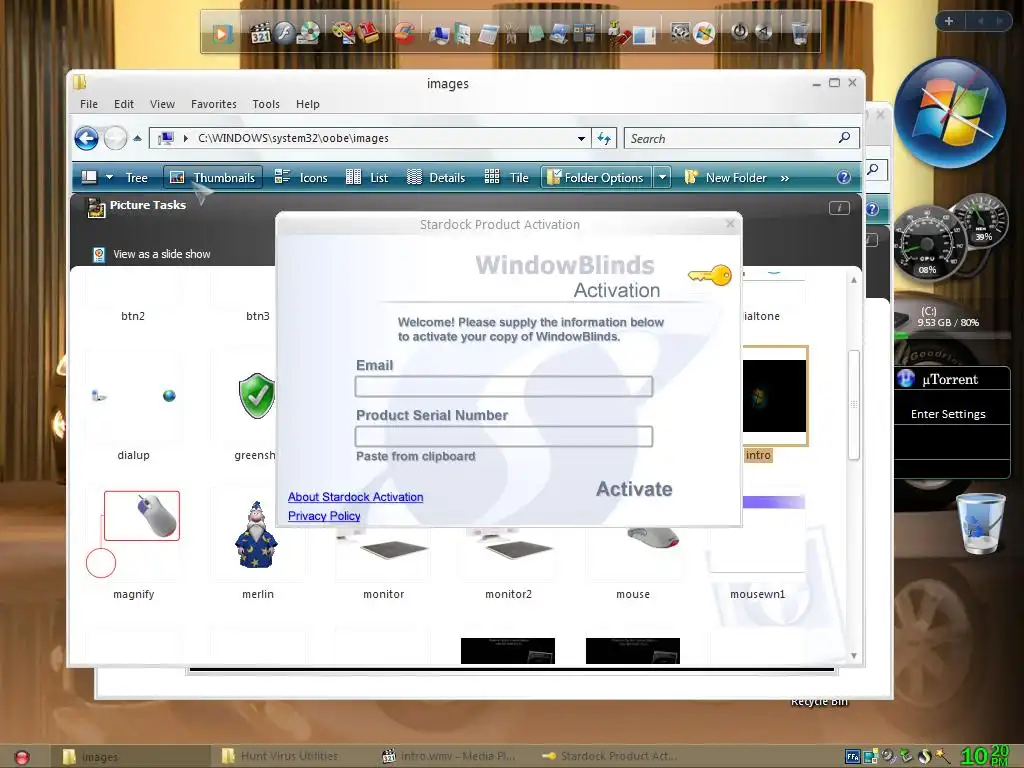The height and width of the screenshot is (768, 1024).
Task: Create a New Folder
Action: [x=726, y=178]
